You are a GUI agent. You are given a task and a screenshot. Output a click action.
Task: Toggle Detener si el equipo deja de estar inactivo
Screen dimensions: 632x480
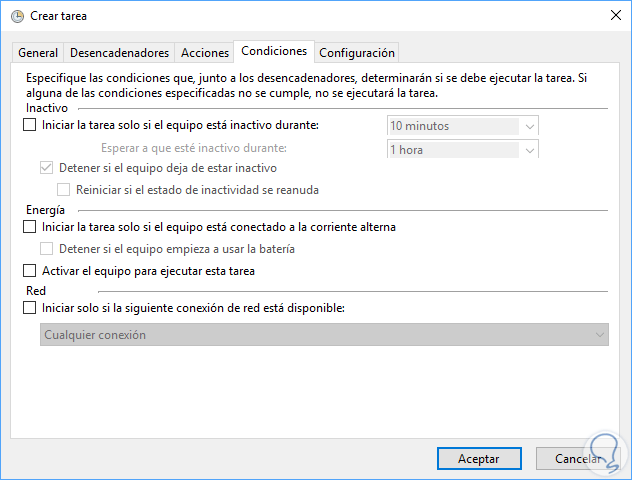[x=47, y=168]
